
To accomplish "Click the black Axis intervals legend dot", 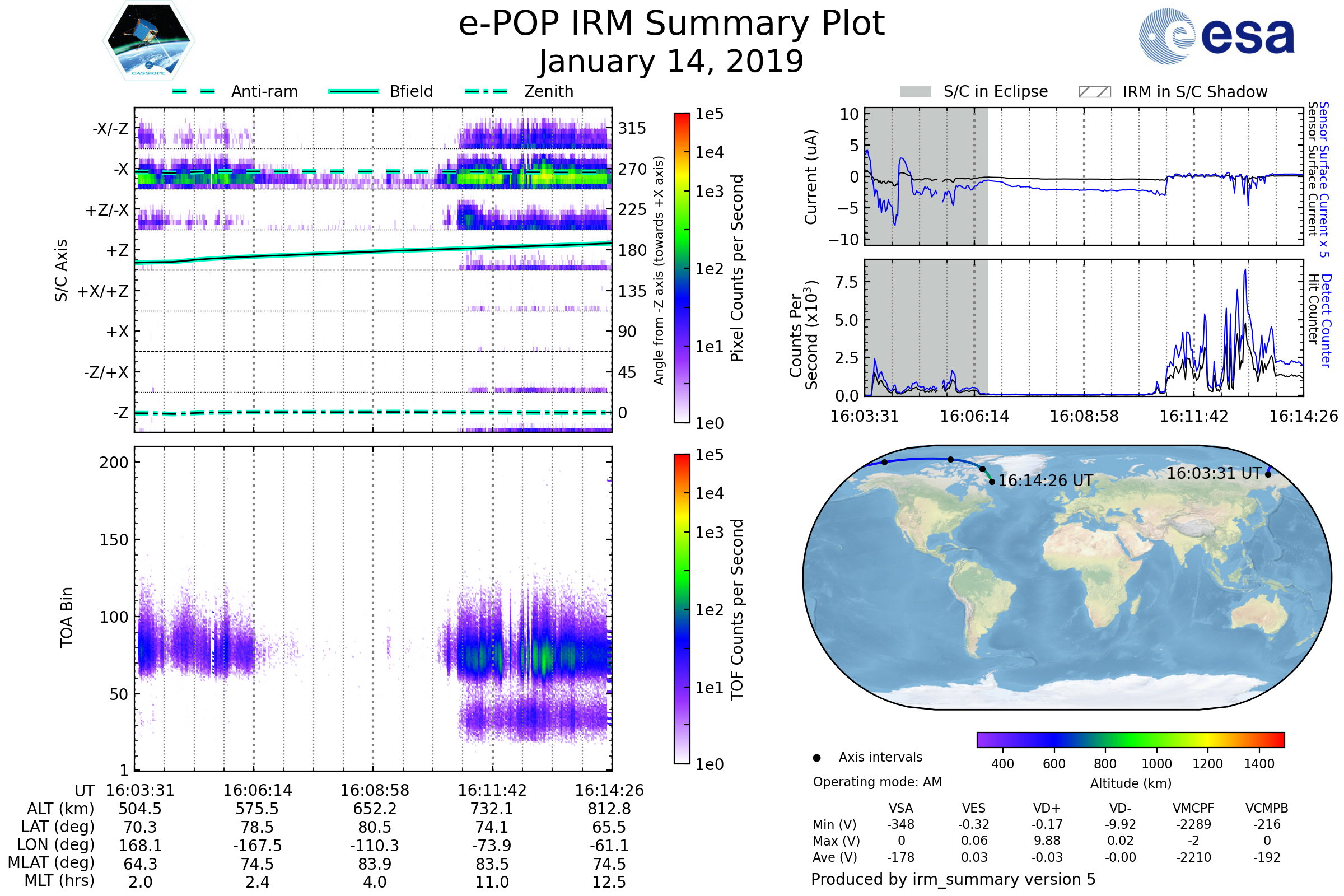I will (816, 758).
